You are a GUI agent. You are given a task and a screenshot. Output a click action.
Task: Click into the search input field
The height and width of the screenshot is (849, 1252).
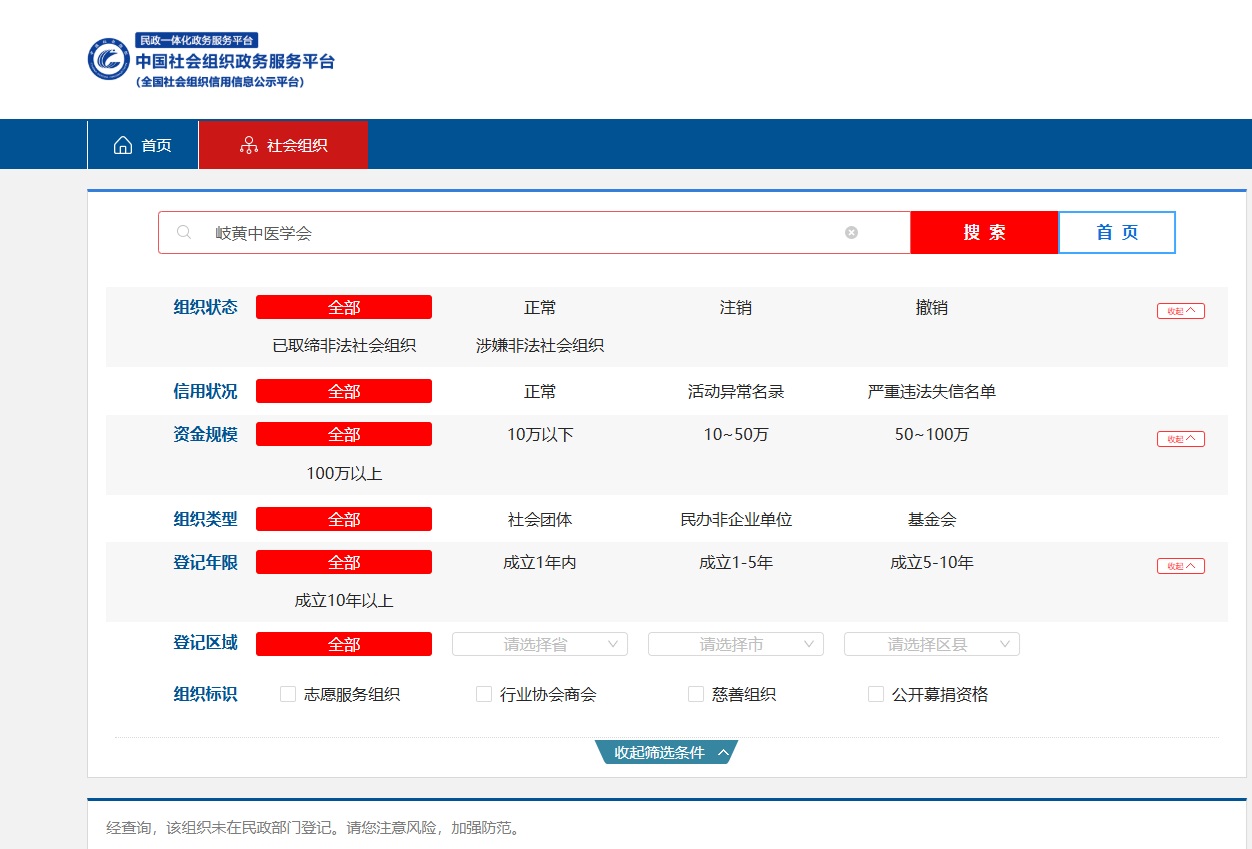click(520, 232)
